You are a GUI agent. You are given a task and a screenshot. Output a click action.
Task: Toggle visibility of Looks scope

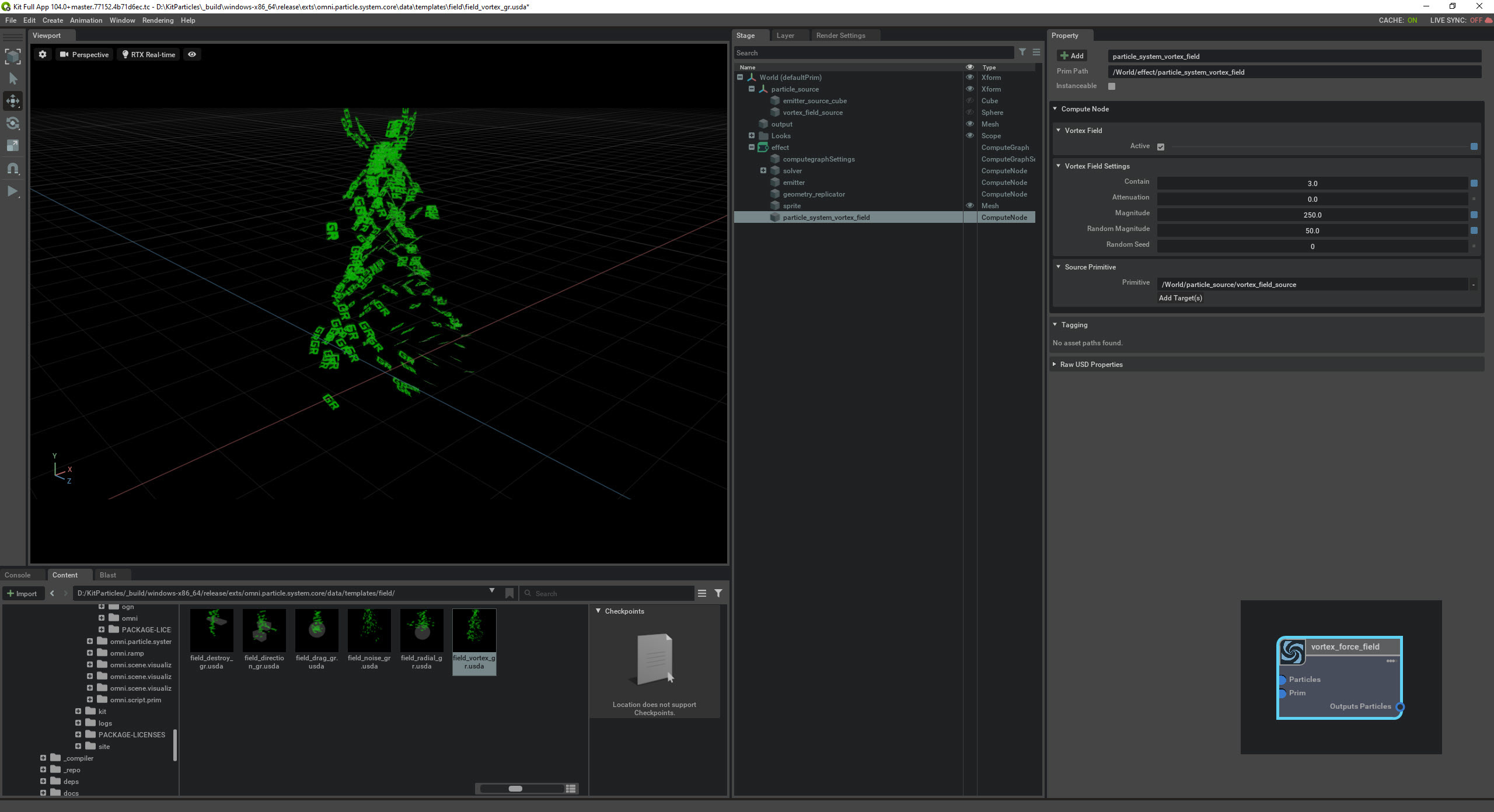[969, 135]
